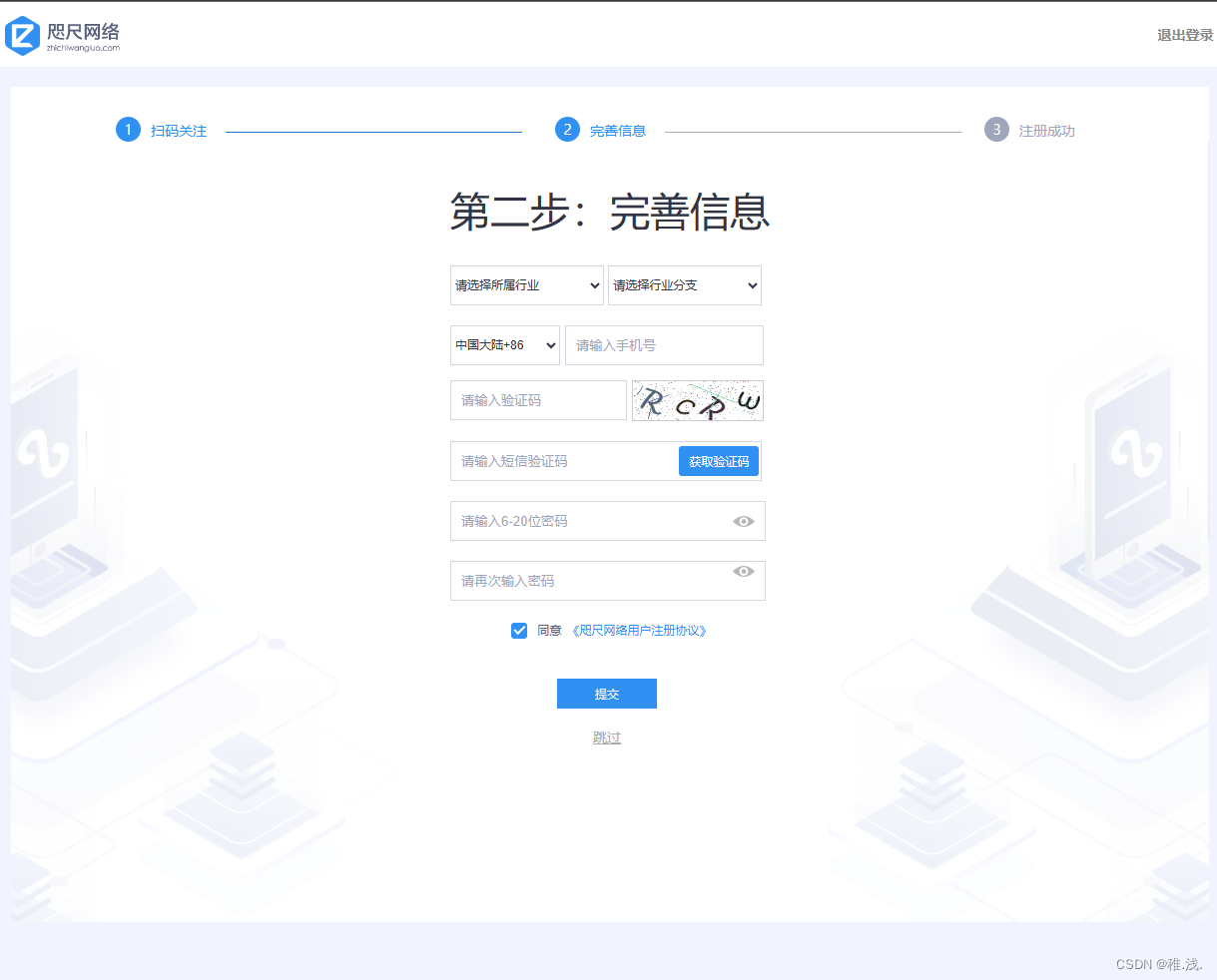Show the 再次输入密码 password text

[743, 571]
